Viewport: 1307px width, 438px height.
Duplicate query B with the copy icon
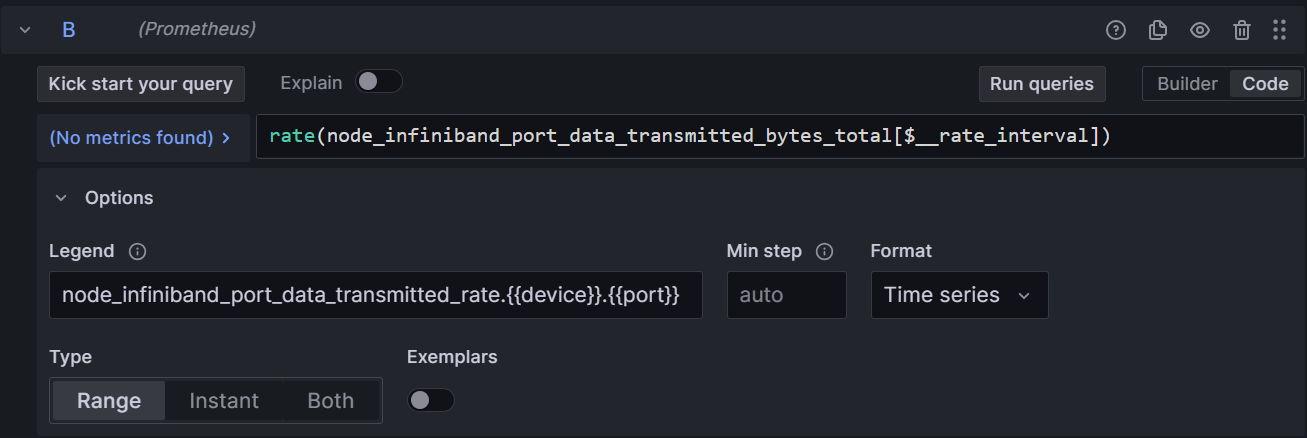coord(1158,30)
